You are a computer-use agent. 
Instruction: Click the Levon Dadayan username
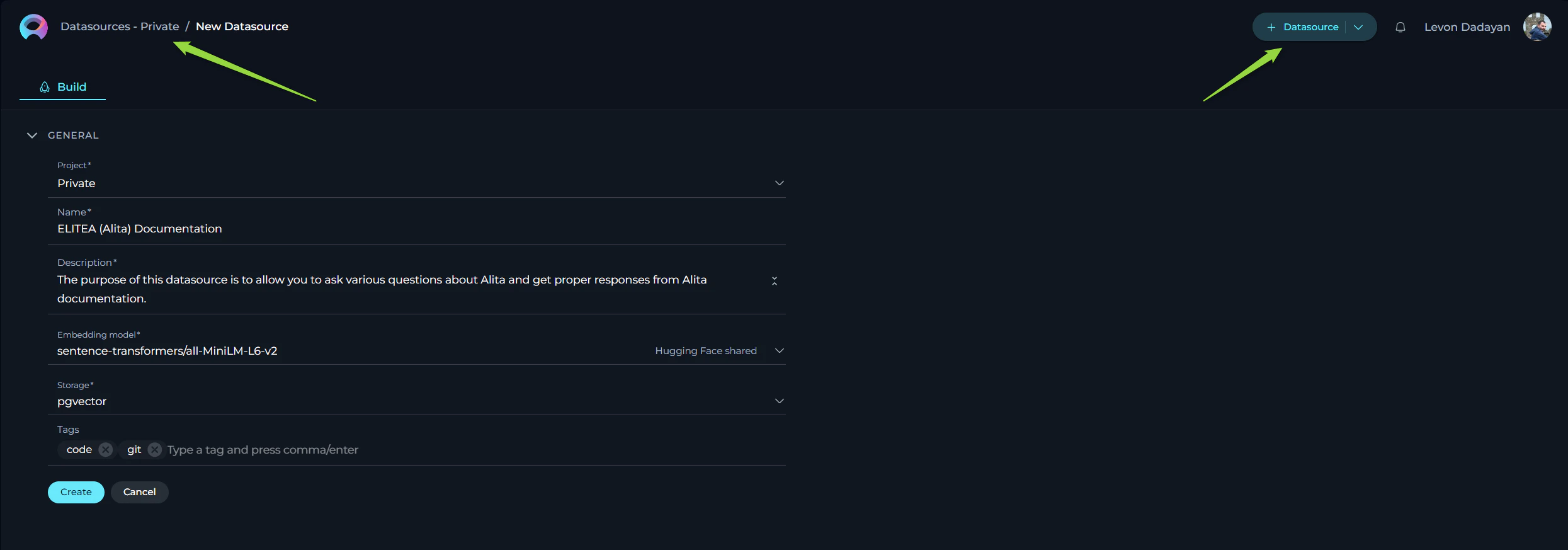click(1467, 27)
